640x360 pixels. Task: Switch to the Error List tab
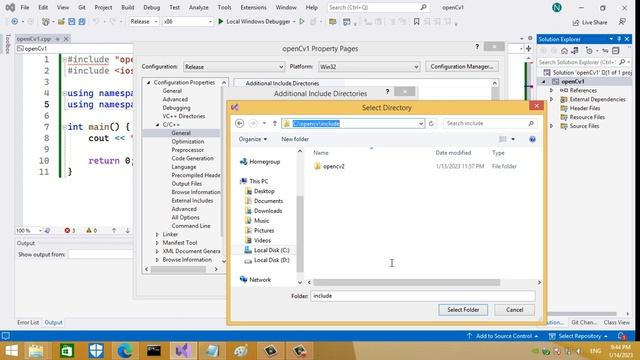pos(28,322)
